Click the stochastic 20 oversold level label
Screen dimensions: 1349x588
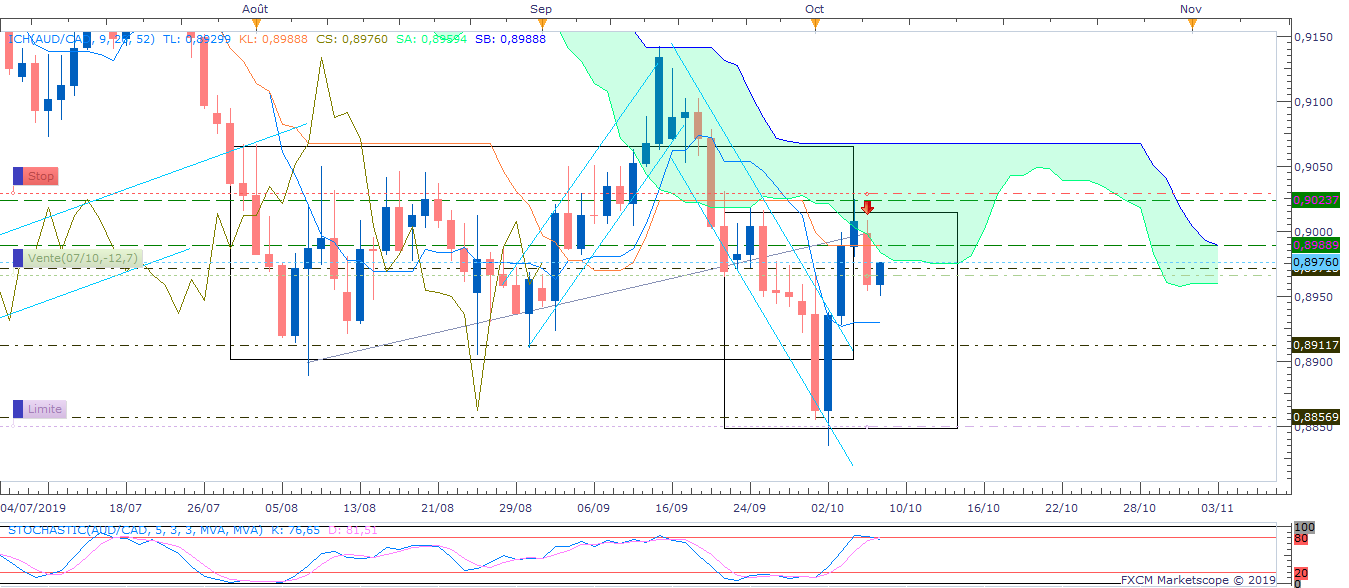pyautogui.click(x=1300, y=574)
